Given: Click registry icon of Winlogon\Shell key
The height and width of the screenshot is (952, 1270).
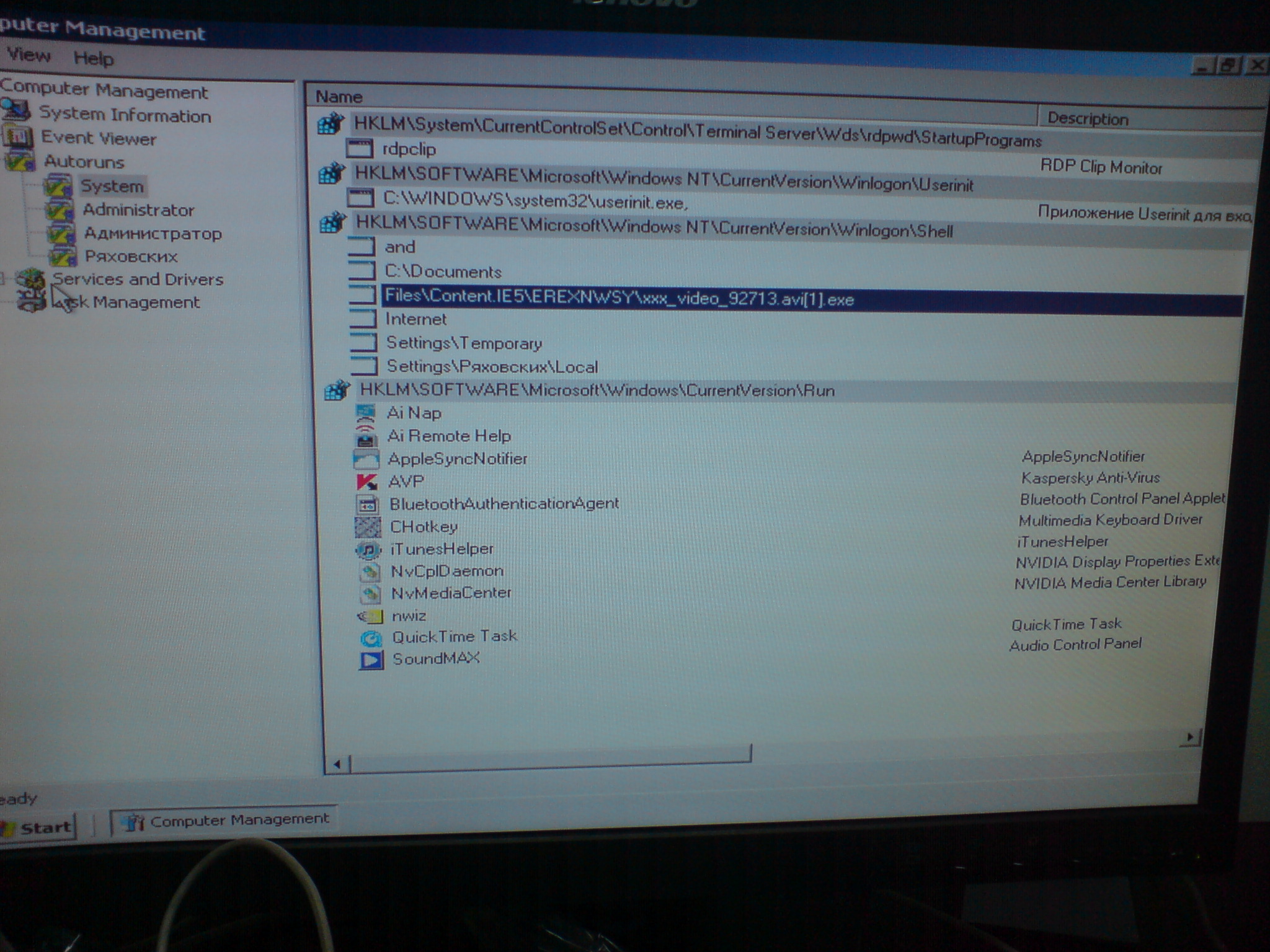Looking at the screenshot, I should click(x=333, y=222).
